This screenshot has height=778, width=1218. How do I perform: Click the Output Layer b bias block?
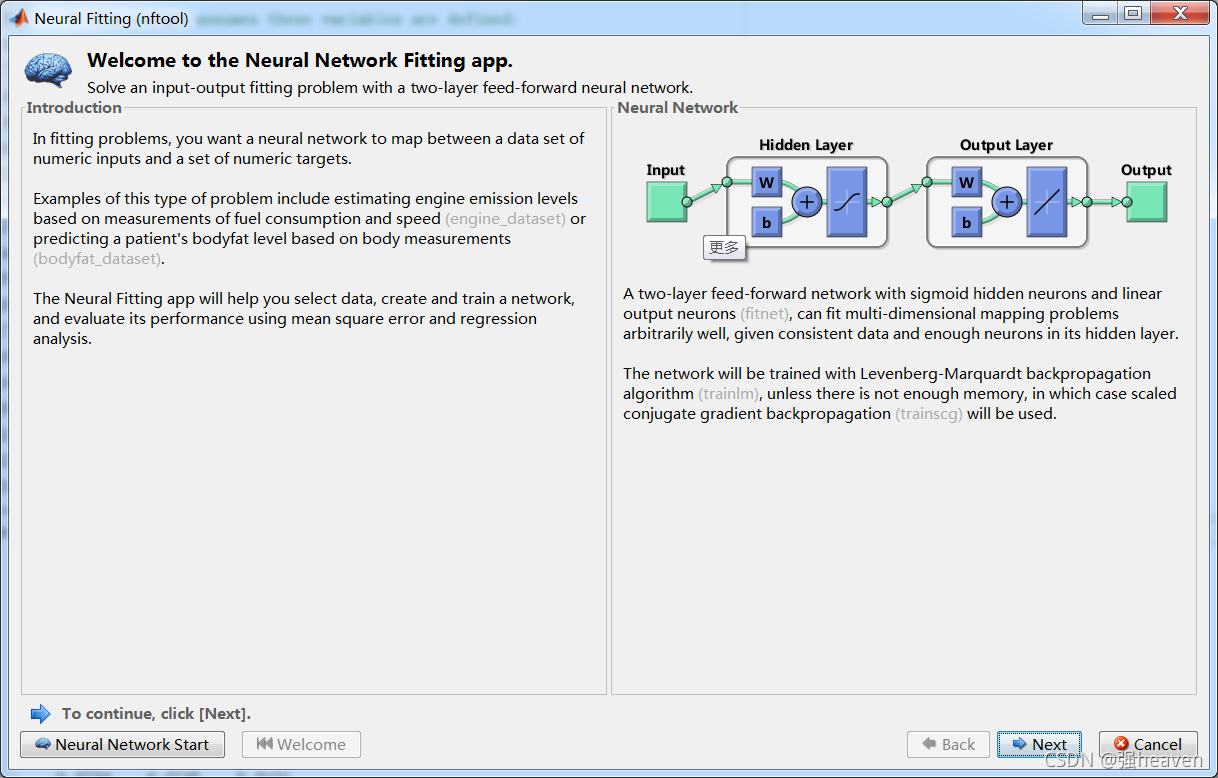click(x=966, y=222)
